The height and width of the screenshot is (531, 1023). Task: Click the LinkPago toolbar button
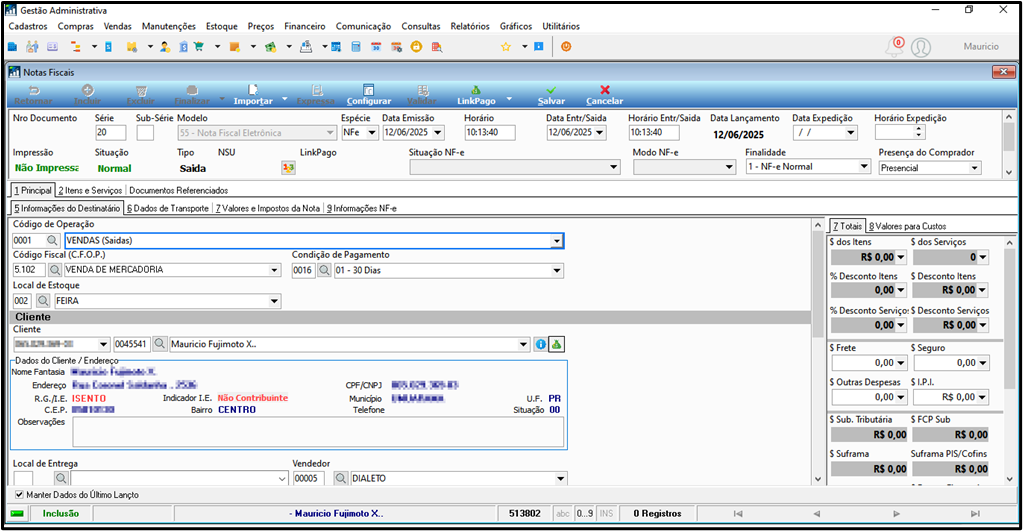point(476,95)
